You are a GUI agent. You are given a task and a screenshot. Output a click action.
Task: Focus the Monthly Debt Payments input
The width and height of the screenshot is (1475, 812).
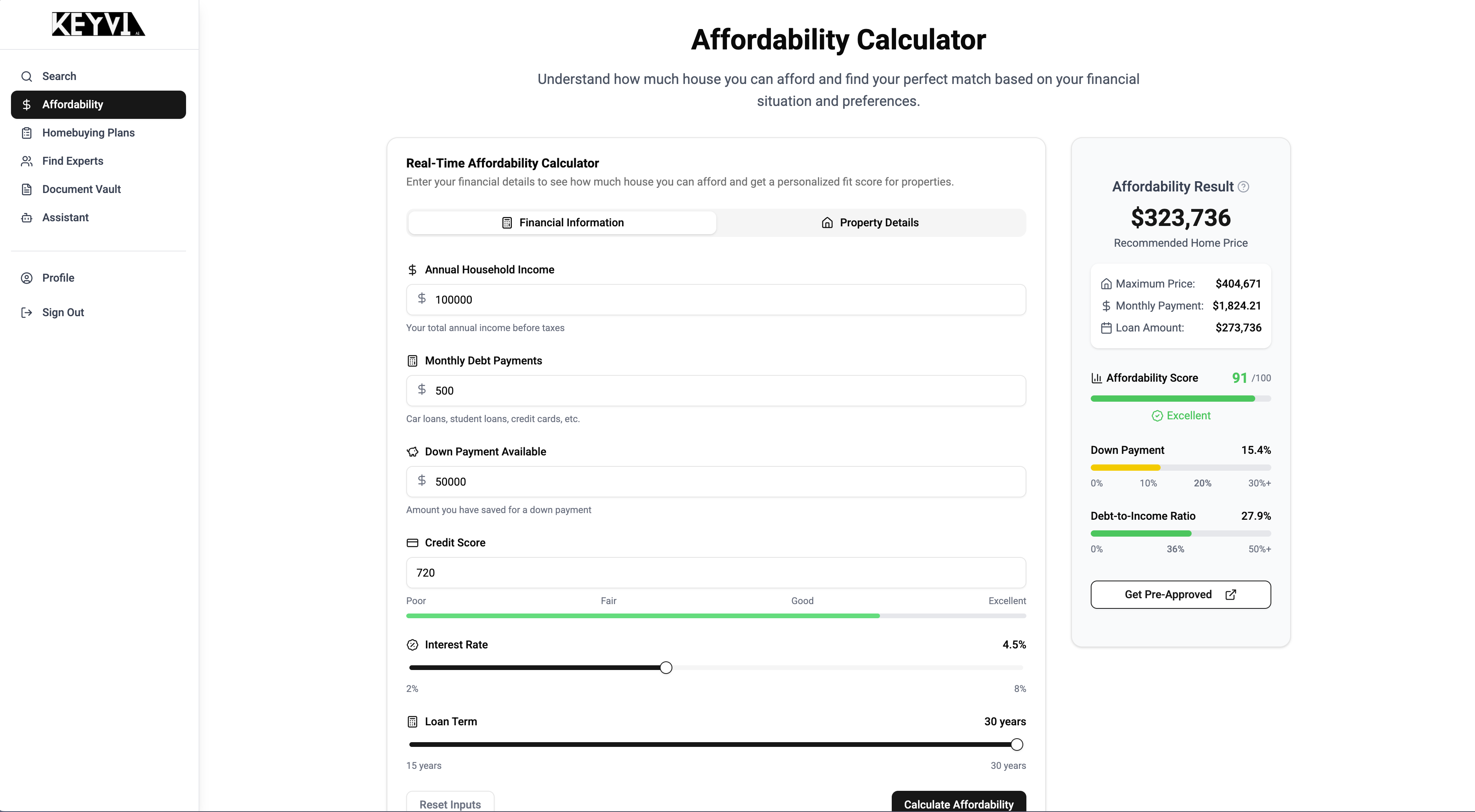point(716,391)
